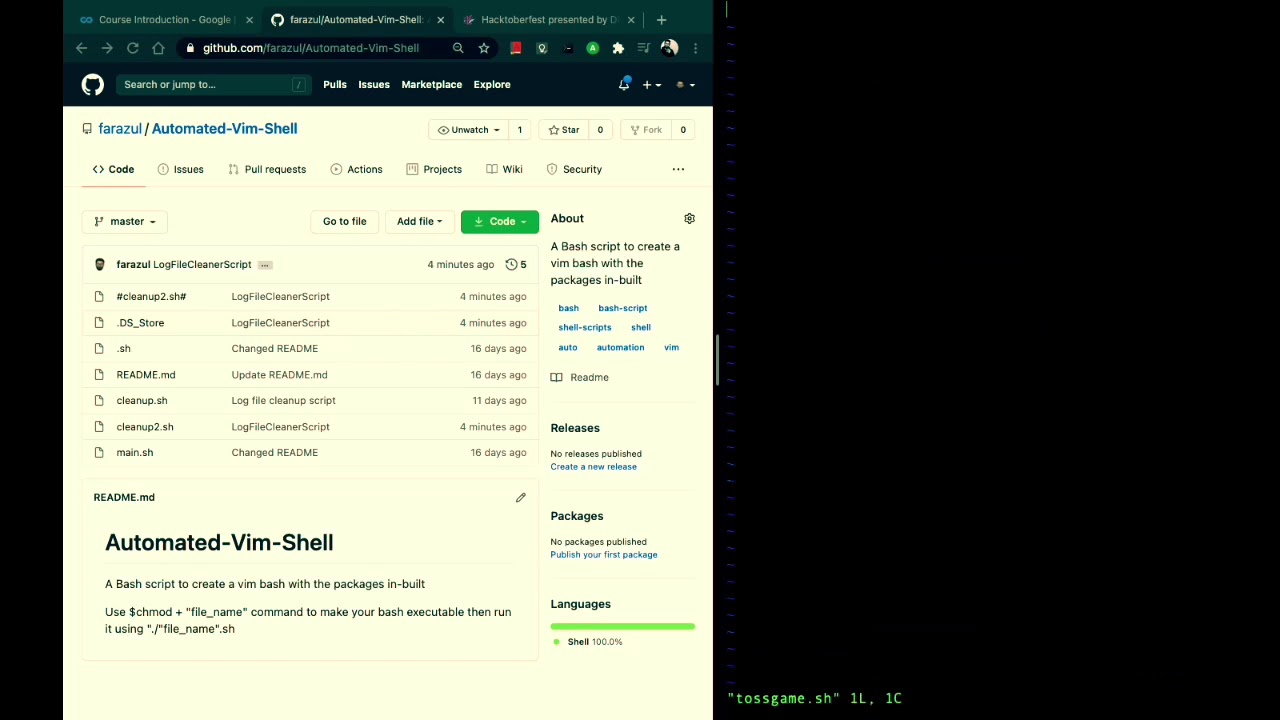Go to browser home page
The width and height of the screenshot is (1280, 720).
tap(158, 48)
